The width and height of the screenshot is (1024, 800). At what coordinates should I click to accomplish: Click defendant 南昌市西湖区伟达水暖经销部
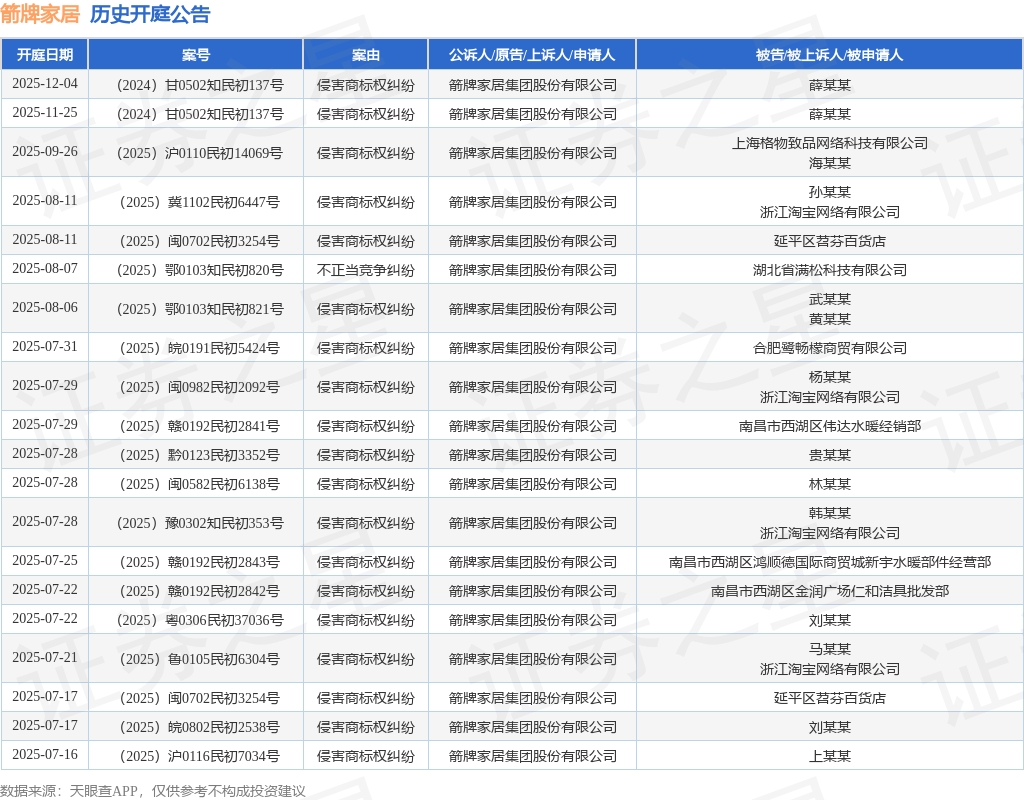point(829,426)
